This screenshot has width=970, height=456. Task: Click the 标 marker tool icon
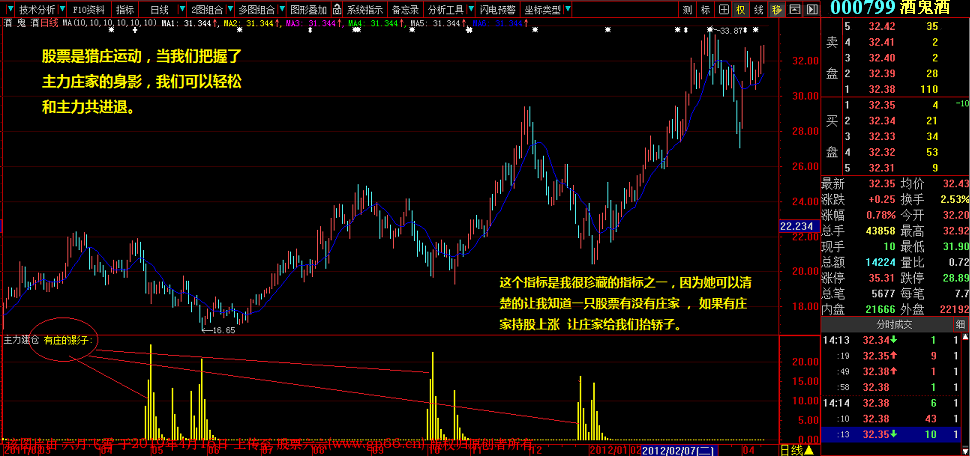[706, 8]
